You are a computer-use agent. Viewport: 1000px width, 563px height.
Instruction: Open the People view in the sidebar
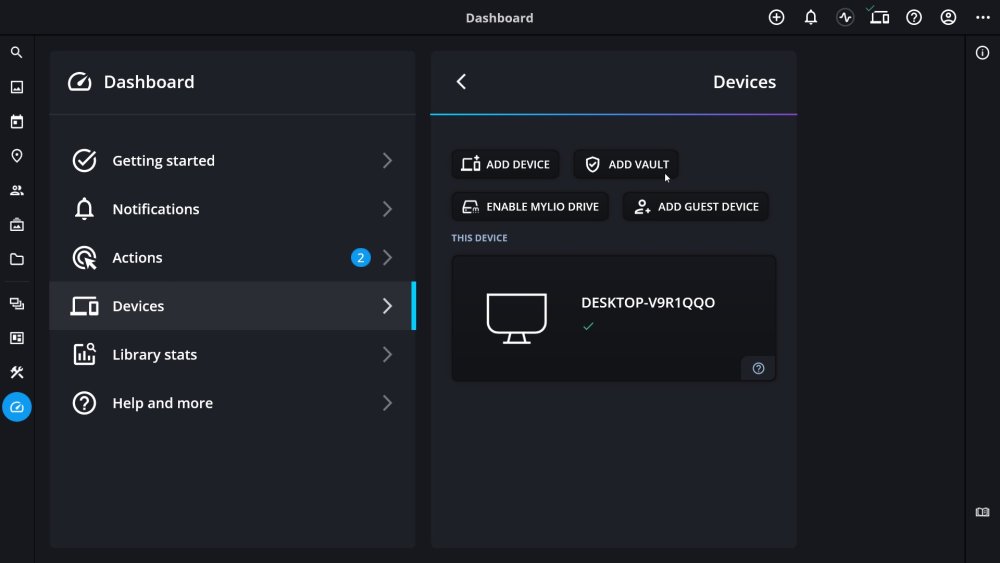(x=16, y=190)
